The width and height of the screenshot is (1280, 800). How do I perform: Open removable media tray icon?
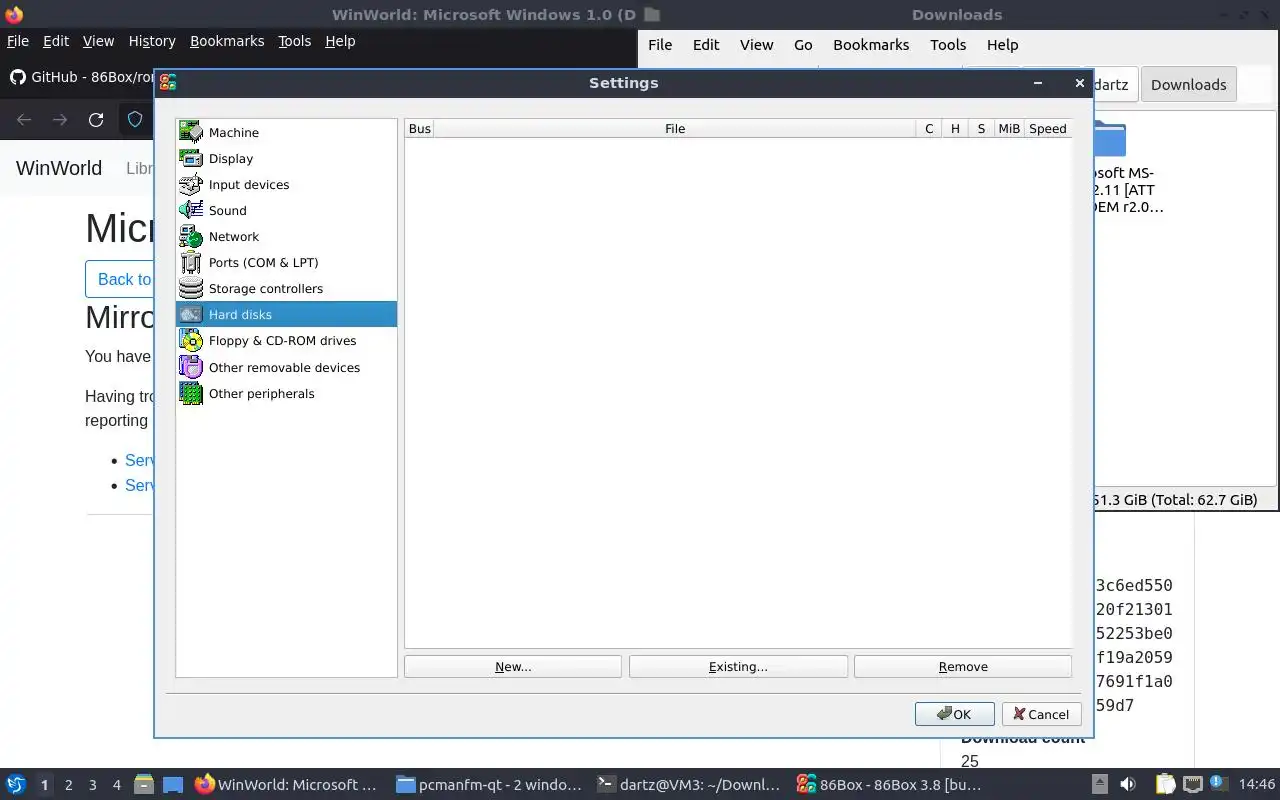pyautogui.click(x=1099, y=785)
